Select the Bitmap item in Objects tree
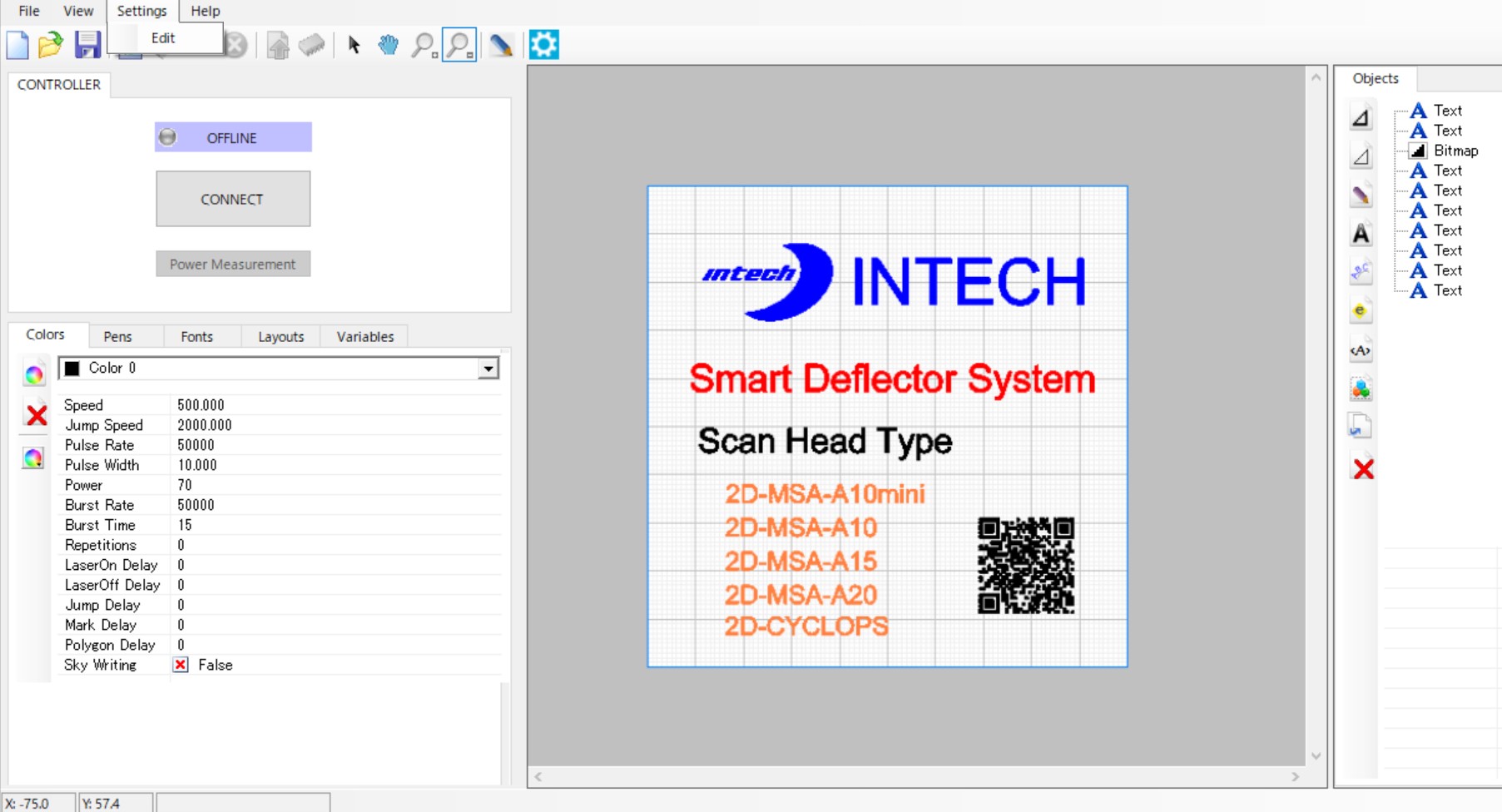Screen dimensions: 1502x812 click(1455, 151)
